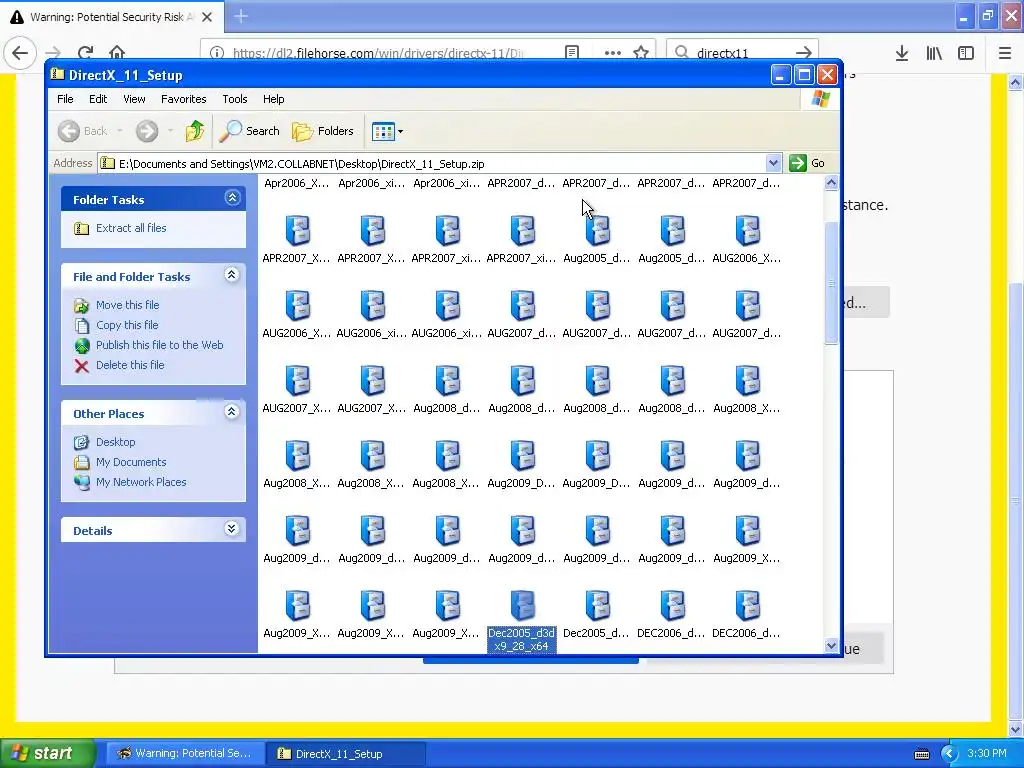Toggle the Folders pane button

pos(323,131)
